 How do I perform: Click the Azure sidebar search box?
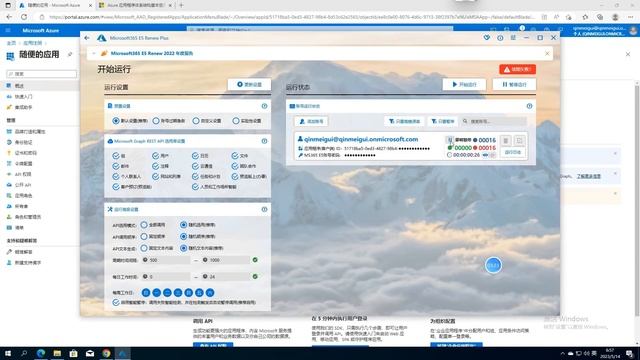(42, 74)
